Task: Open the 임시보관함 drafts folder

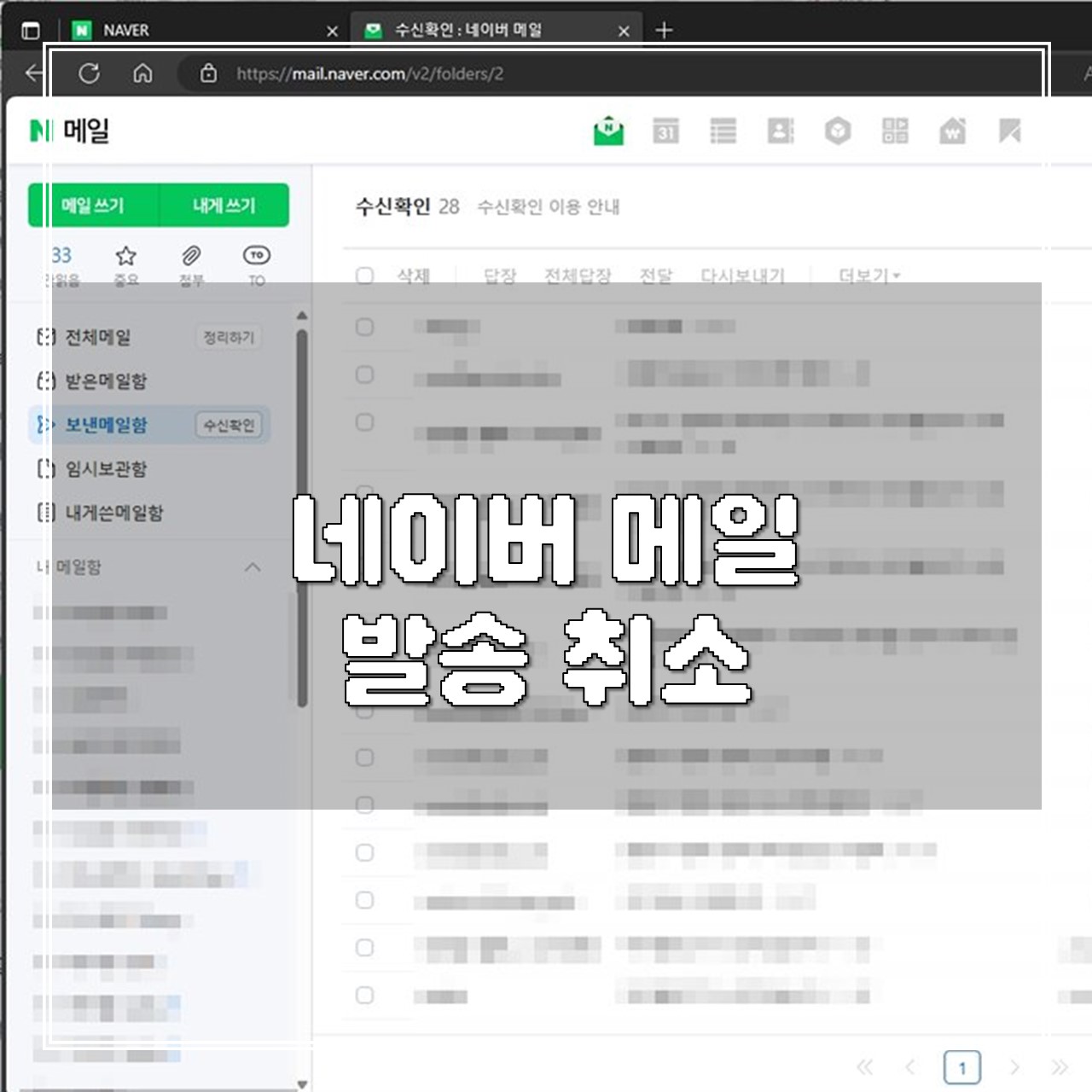Action: [106, 468]
